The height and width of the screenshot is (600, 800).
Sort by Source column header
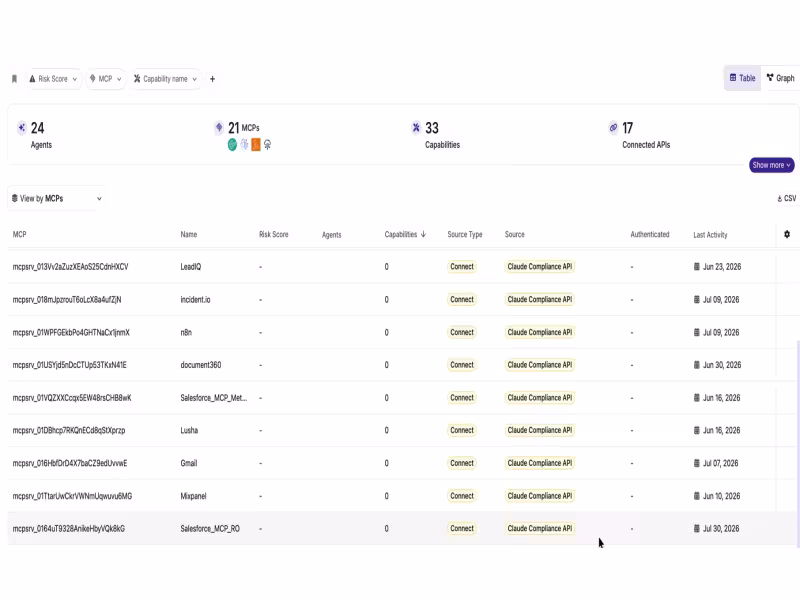pos(514,234)
